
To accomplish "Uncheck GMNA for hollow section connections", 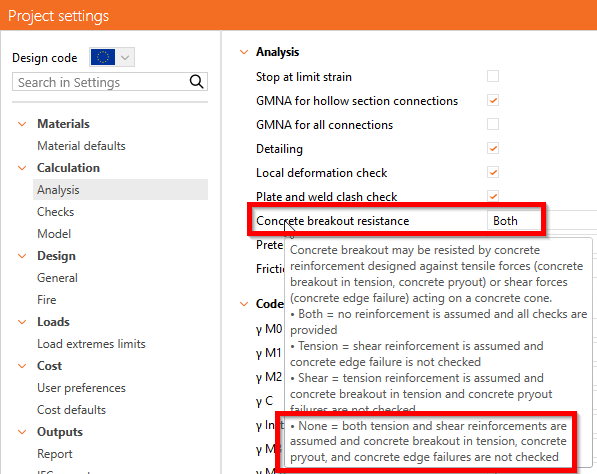I will pos(493,101).
